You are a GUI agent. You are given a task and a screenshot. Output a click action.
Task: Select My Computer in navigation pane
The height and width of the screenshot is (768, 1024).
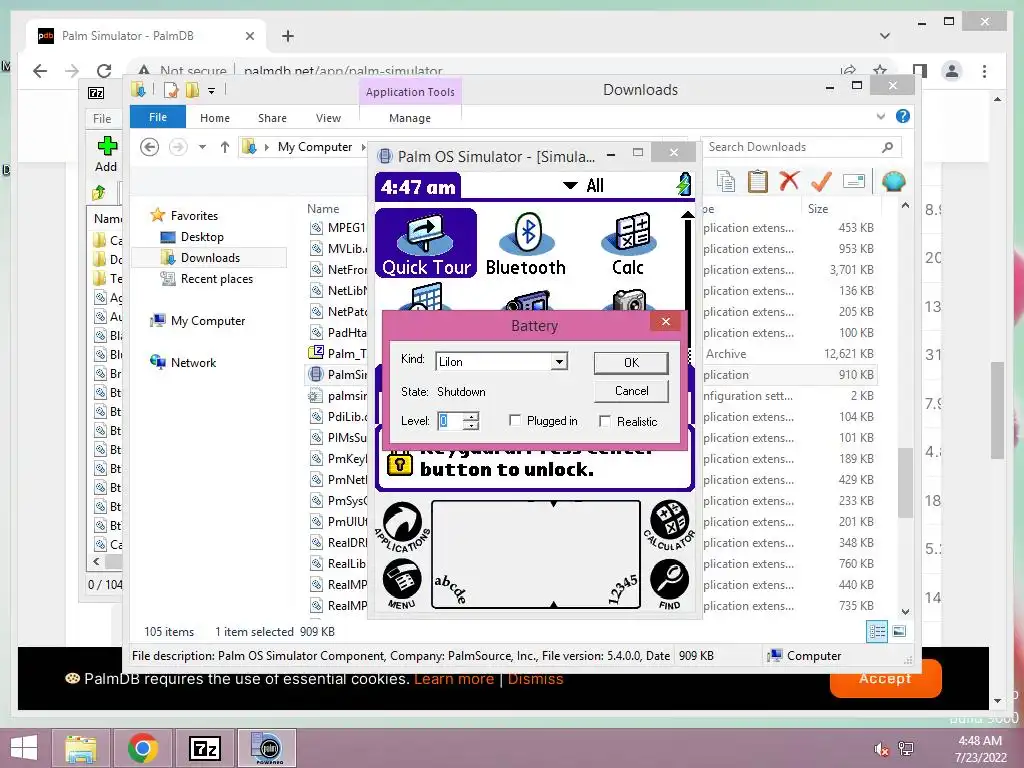click(x=207, y=321)
